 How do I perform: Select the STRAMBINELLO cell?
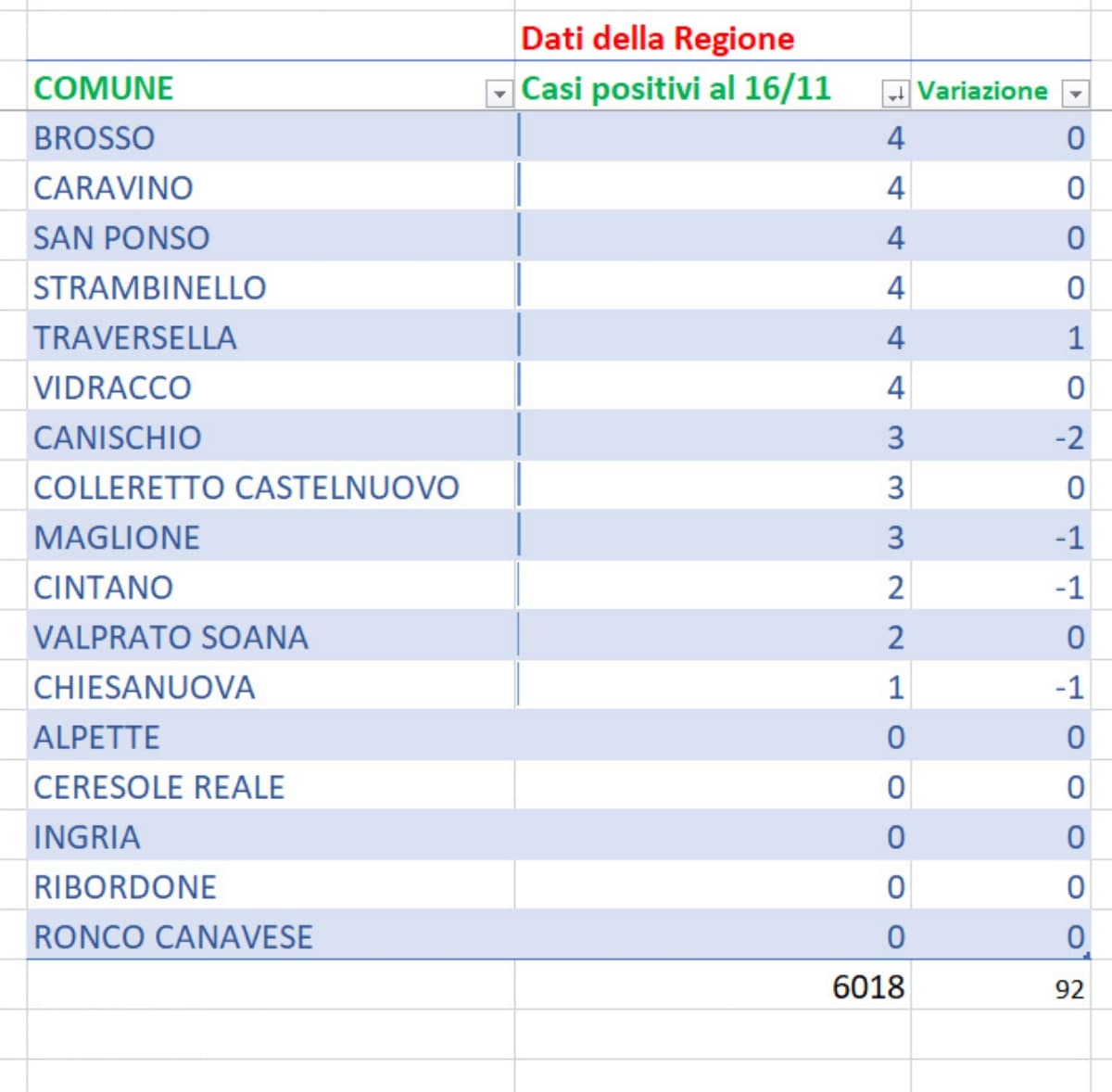(x=150, y=288)
